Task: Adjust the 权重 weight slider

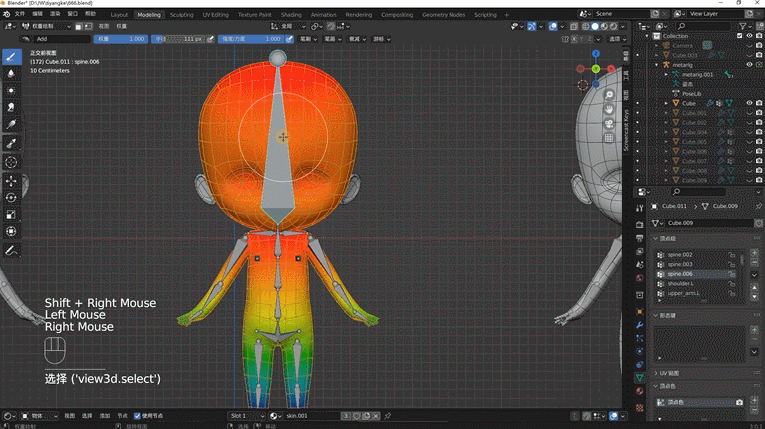Action: coord(120,38)
